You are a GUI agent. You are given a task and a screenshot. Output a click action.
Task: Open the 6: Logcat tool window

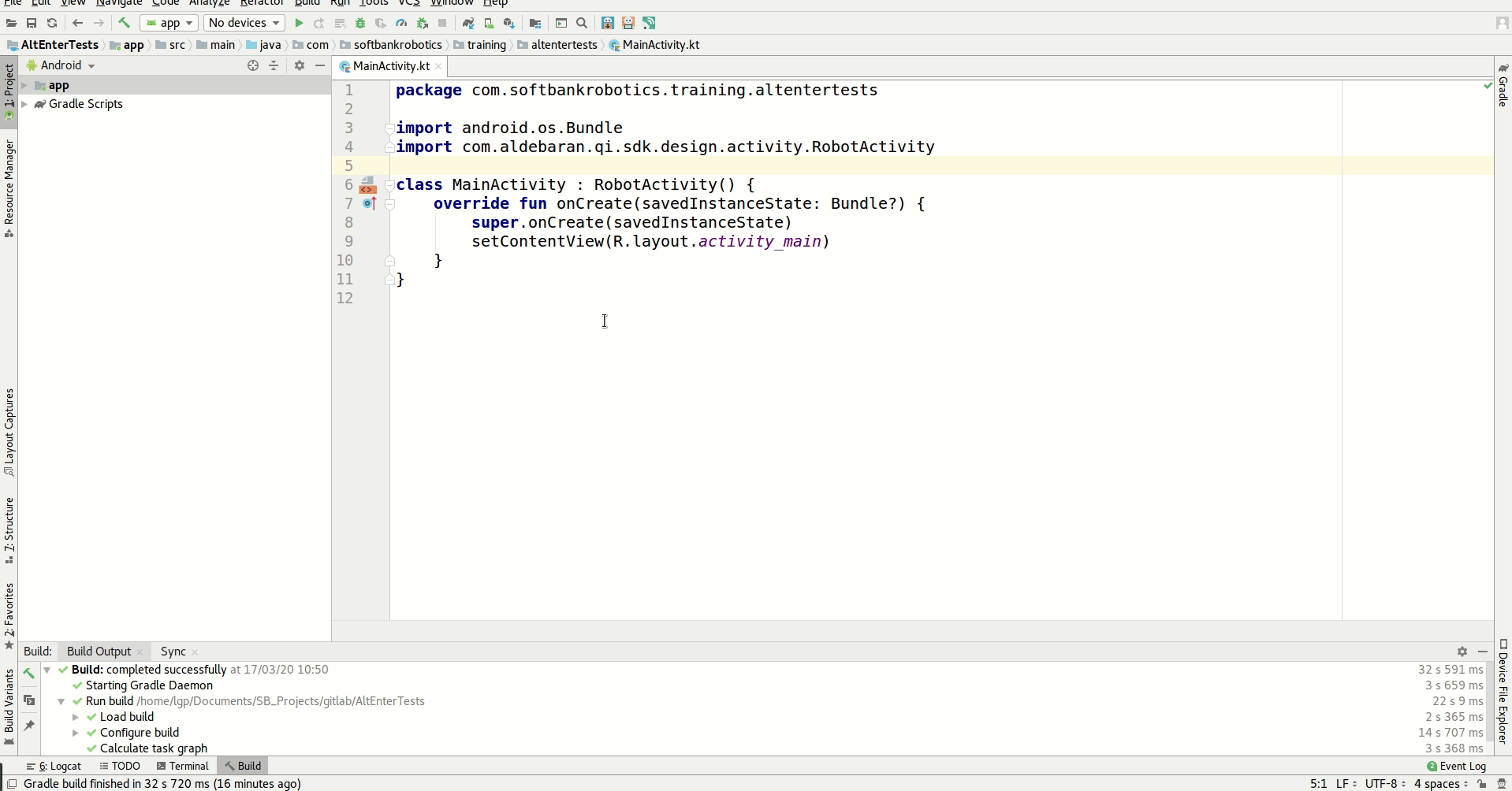(x=54, y=766)
